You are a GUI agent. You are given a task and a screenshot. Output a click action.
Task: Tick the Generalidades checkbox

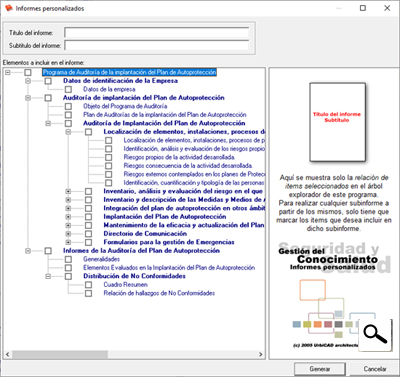68,259
